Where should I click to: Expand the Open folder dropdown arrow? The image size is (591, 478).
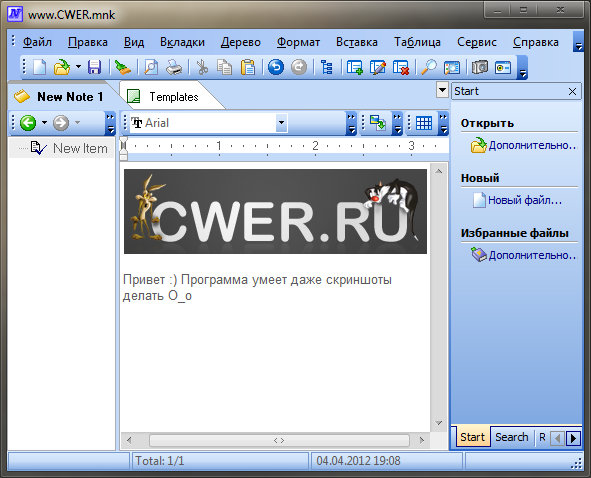tap(78, 67)
